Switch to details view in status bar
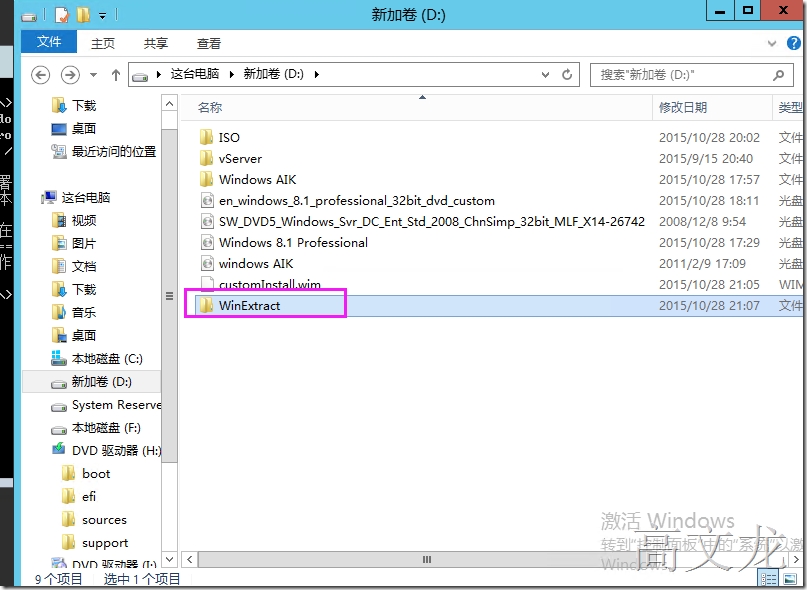807x590 pixels. click(769, 579)
